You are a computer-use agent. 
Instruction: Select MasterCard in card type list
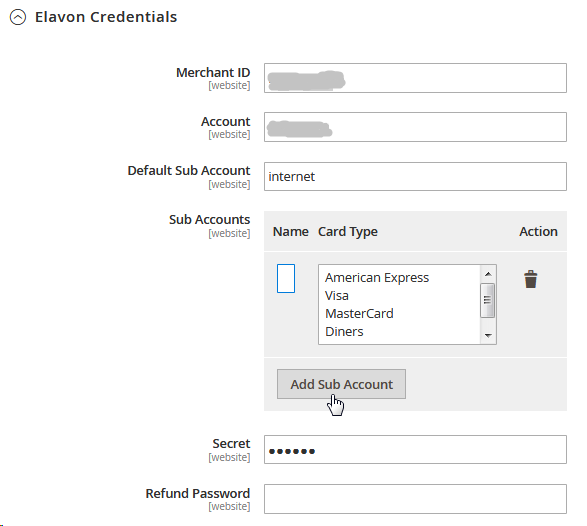pos(359,314)
